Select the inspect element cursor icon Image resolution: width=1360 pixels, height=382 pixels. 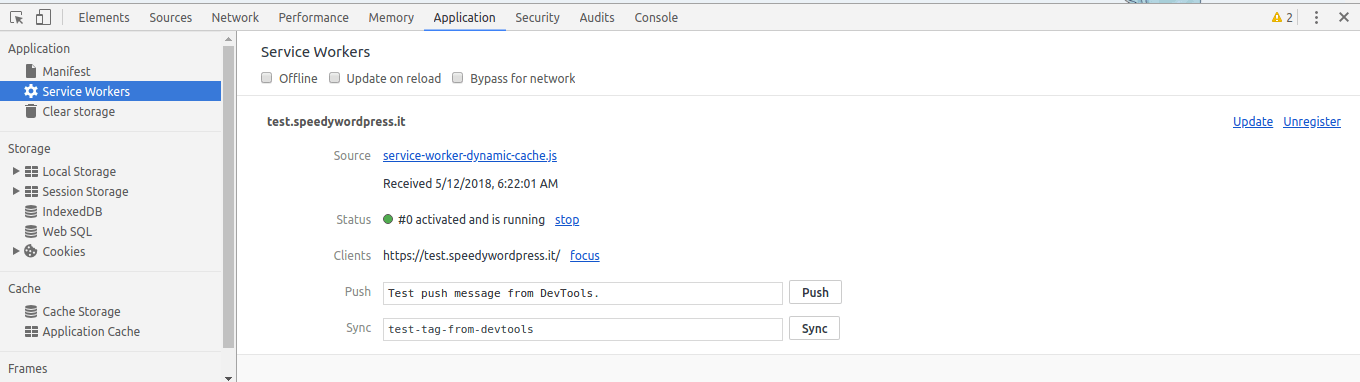tap(16, 17)
